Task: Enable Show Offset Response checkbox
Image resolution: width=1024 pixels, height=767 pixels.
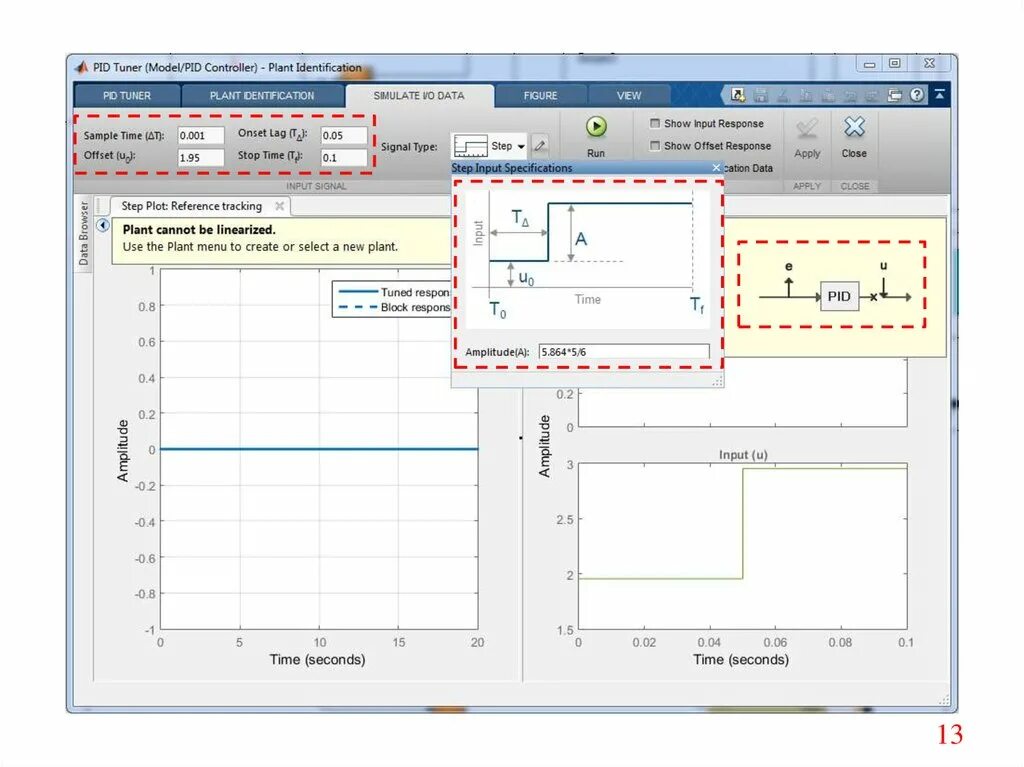Action: pyautogui.click(x=654, y=145)
